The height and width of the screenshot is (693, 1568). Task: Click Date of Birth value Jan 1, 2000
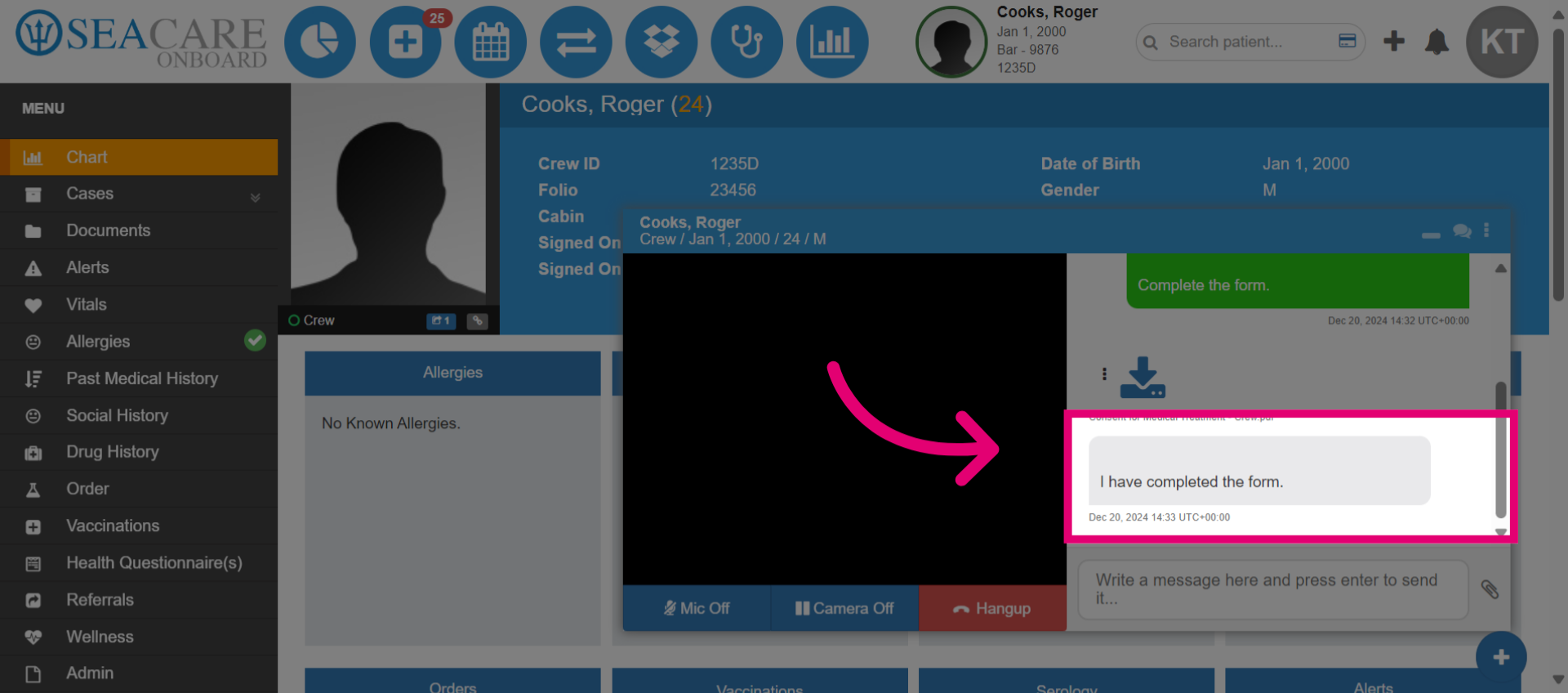click(x=1306, y=163)
